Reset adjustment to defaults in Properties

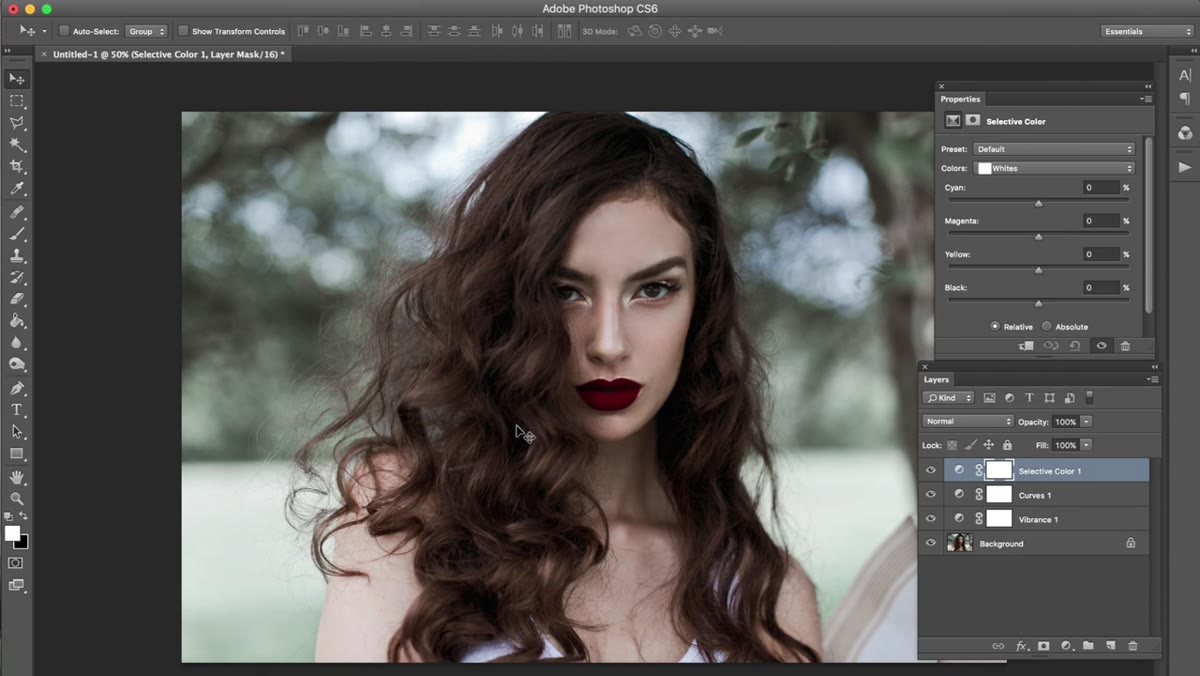[1075, 346]
